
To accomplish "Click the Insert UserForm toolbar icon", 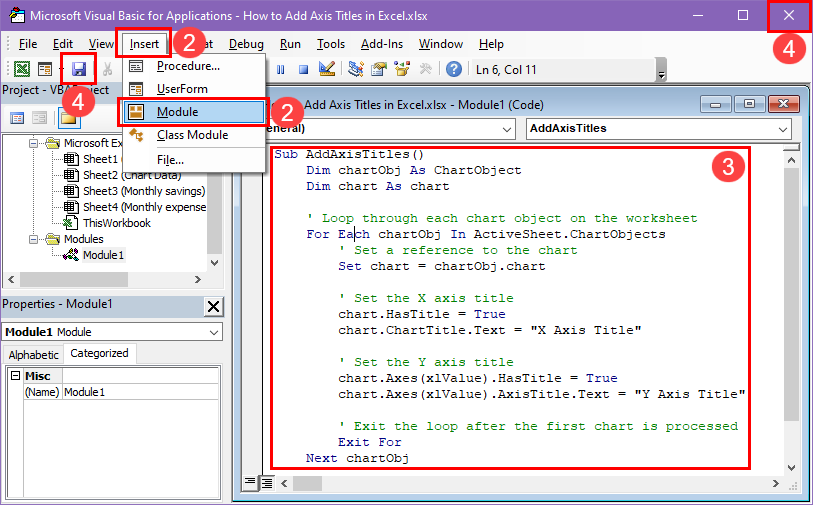I will click(x=45, y=69).
